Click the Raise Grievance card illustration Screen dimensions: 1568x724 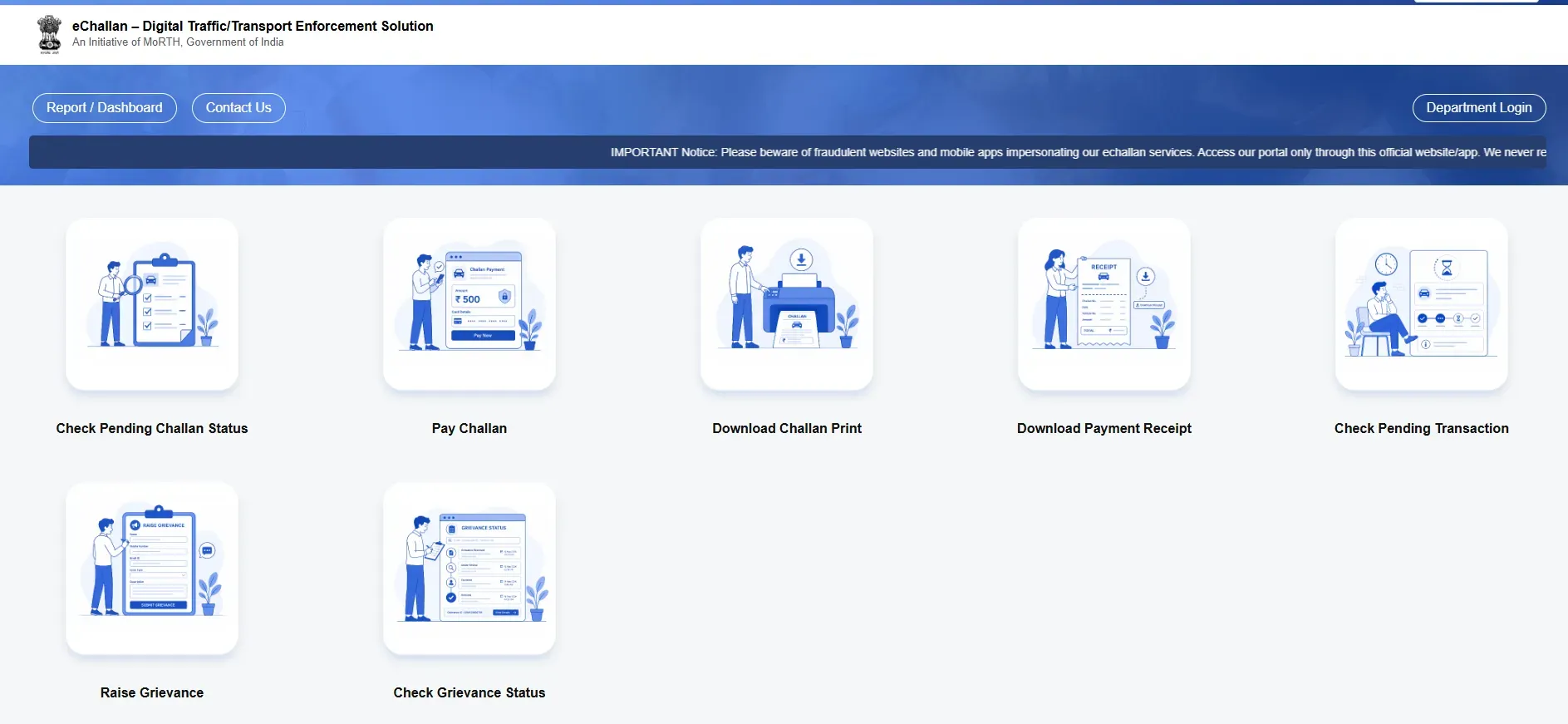pos(152,569)
